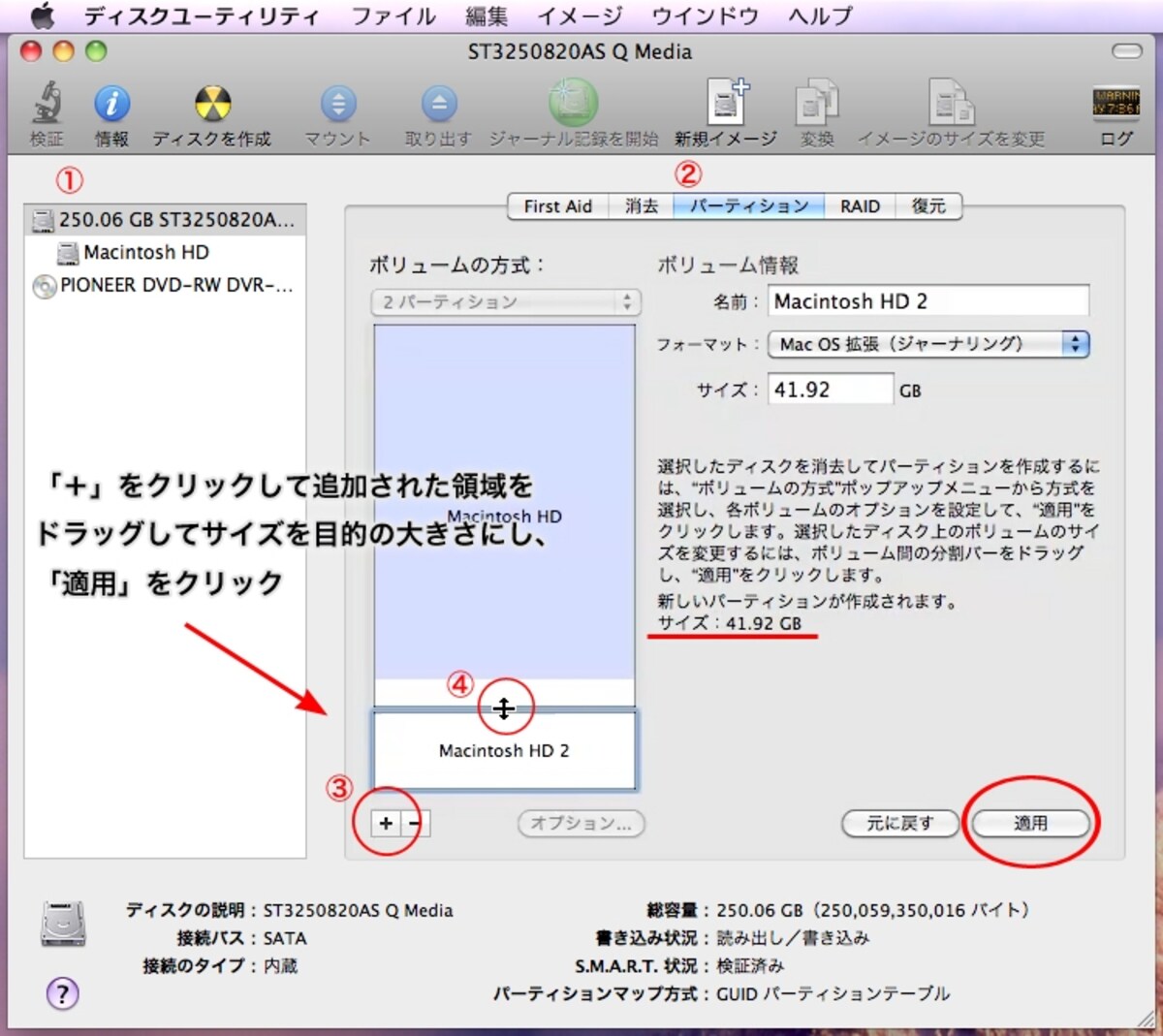Image resolution: width=1163 pixels, height=1036 pixels.
Task: Open the Apple menu
Action: (43, 16)
